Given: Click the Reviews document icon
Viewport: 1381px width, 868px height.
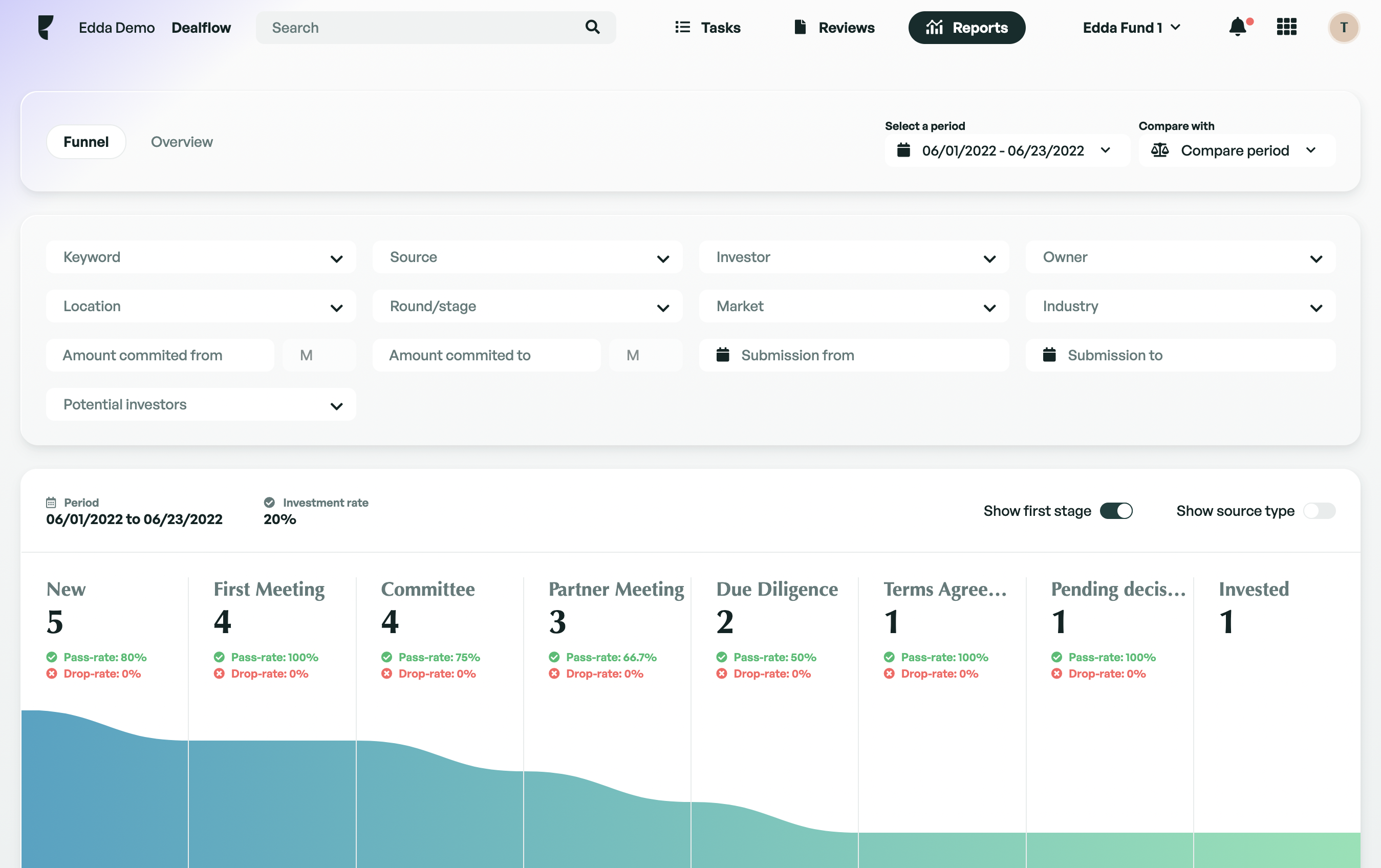Looking at the screenshot, I should [800, 27].
